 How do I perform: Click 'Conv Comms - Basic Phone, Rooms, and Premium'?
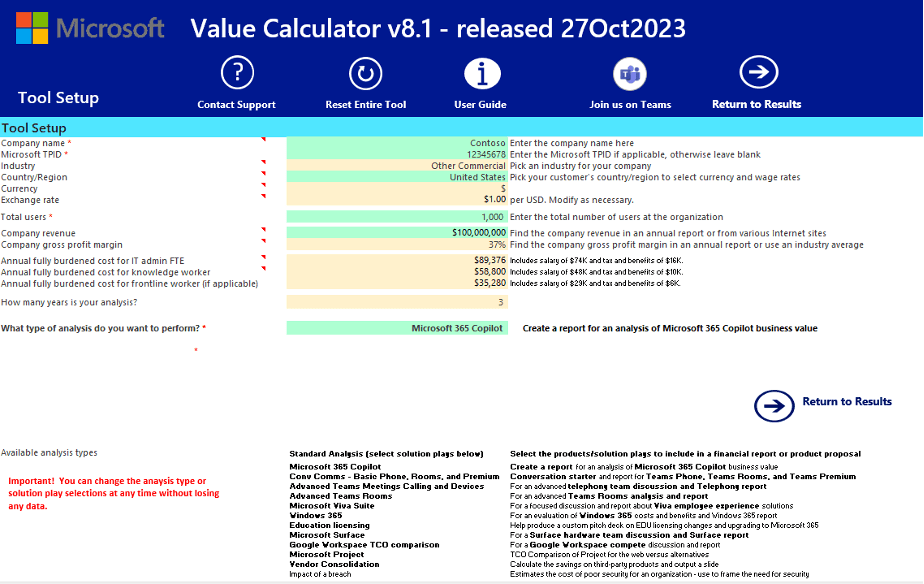point(394,476)
